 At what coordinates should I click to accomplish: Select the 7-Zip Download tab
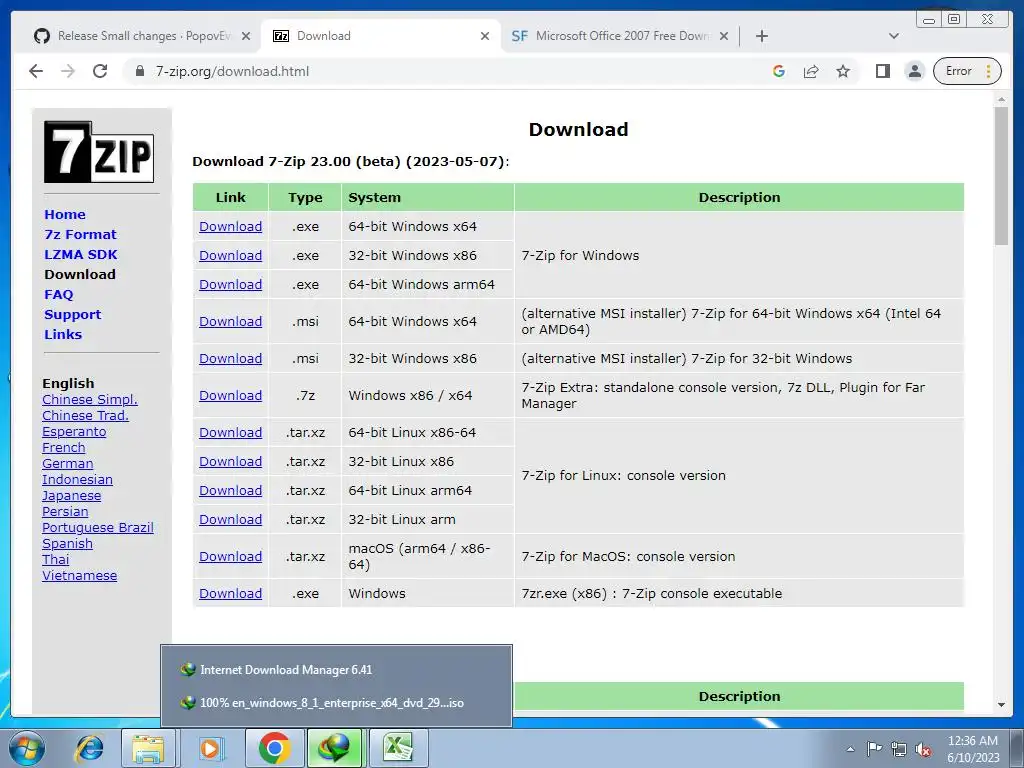(x=381, y=36)
